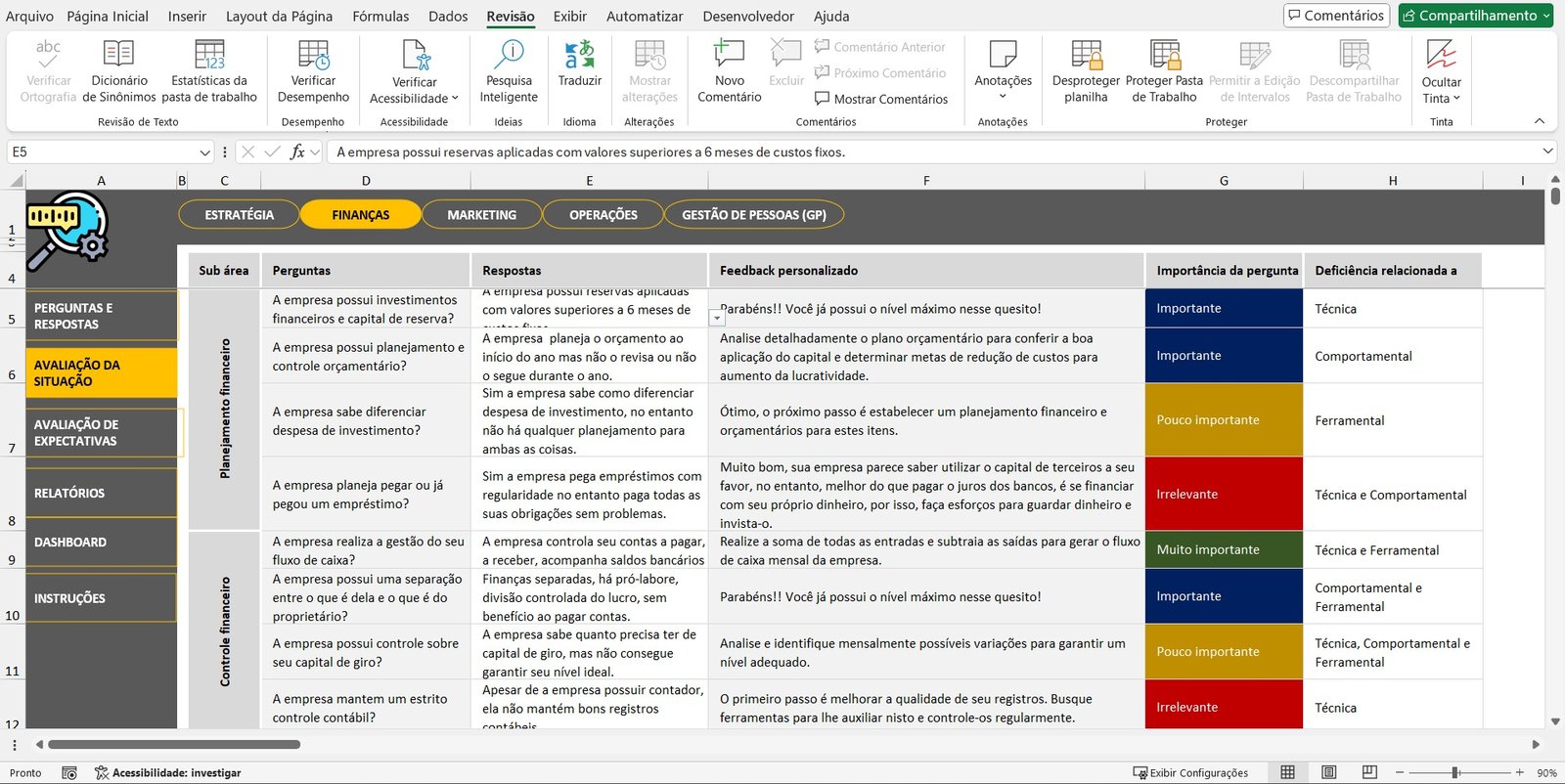
Task: Switch to Página Inicial tab
Action: click(108, 17)
